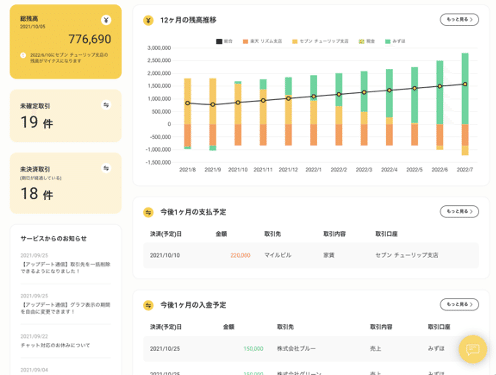
Task: Click the orange negative bar for 2021/8
Action: click(188, 135)
